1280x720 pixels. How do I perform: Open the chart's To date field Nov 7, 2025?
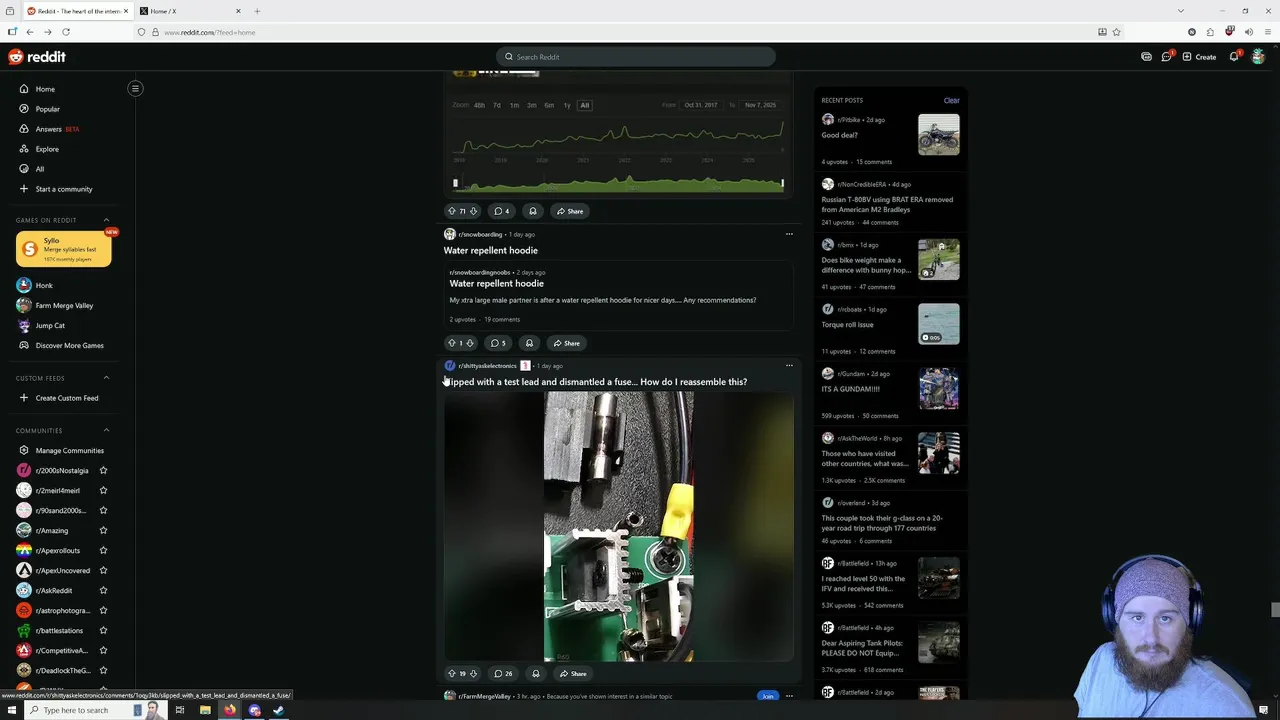click(x=760, y=105)
